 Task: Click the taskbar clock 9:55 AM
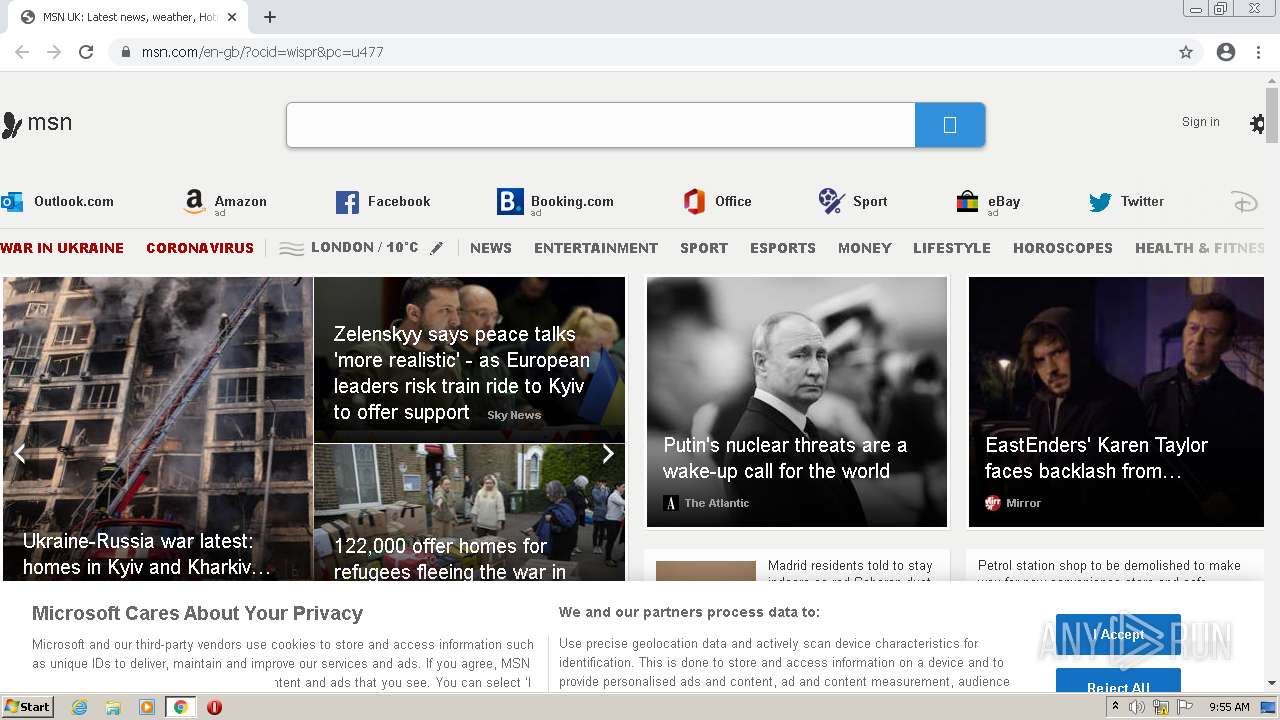tap(1229, 707)
